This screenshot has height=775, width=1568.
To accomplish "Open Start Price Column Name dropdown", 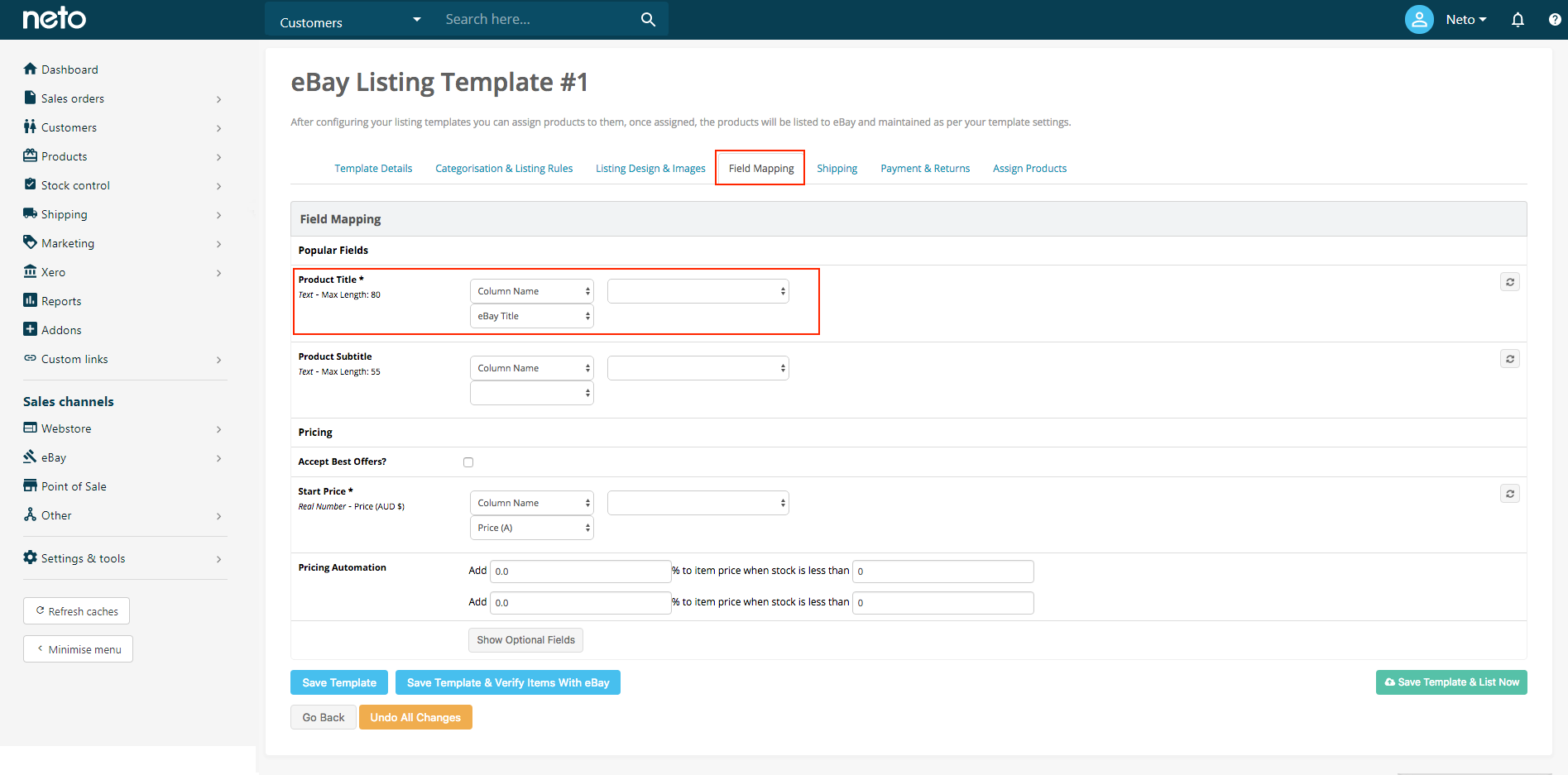I will (x=532, y=503).
